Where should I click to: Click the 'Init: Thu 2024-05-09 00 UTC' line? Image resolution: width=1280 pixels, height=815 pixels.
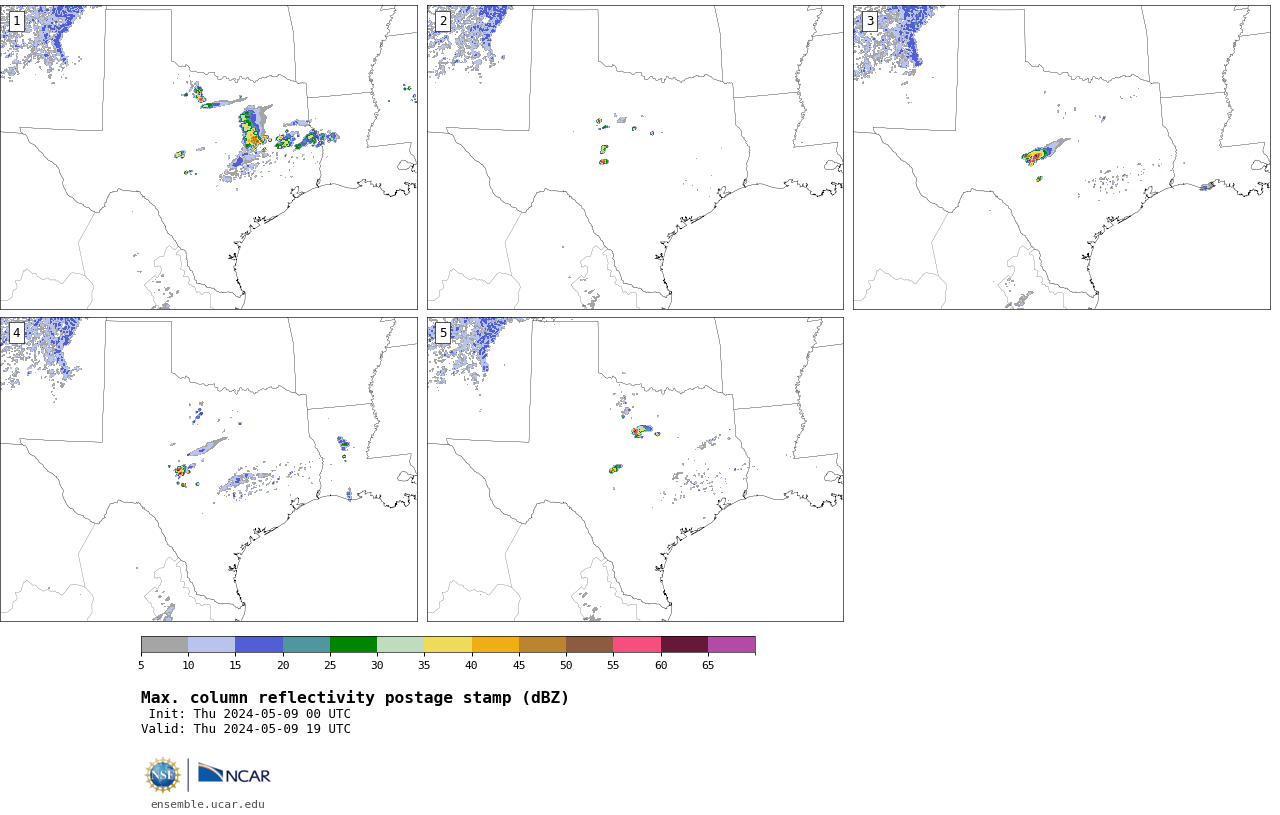coord(250,714)
